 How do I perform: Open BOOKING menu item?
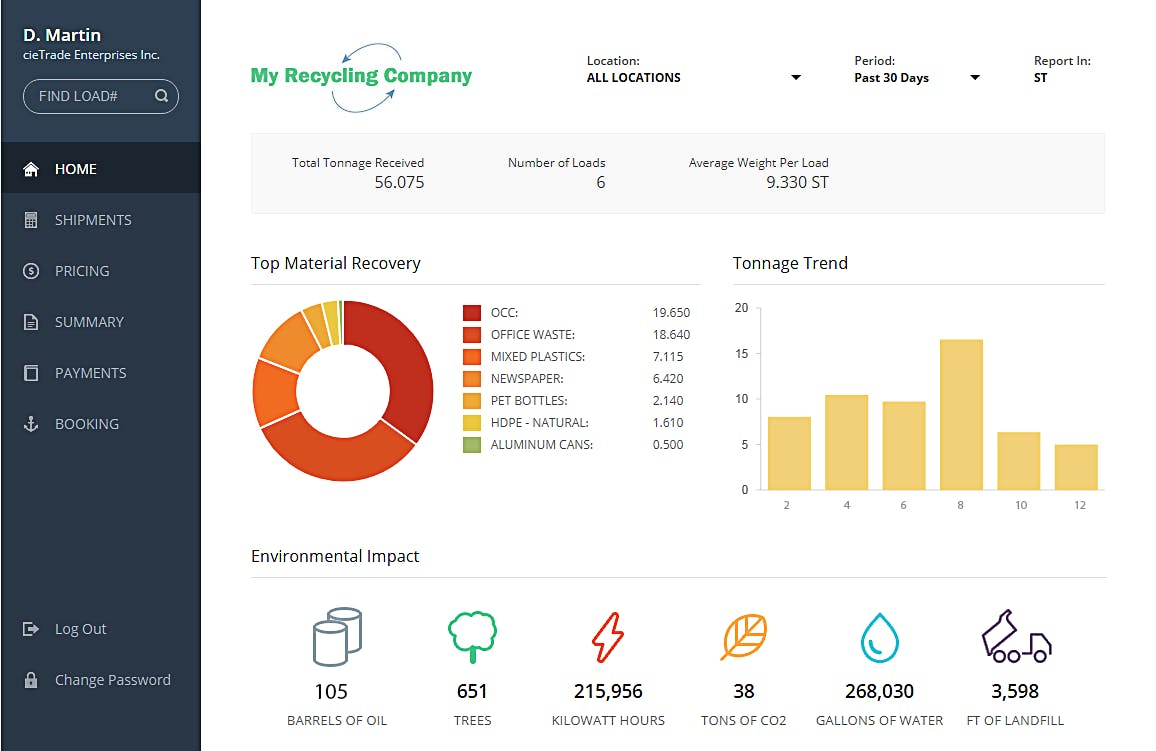click(101, 423)
